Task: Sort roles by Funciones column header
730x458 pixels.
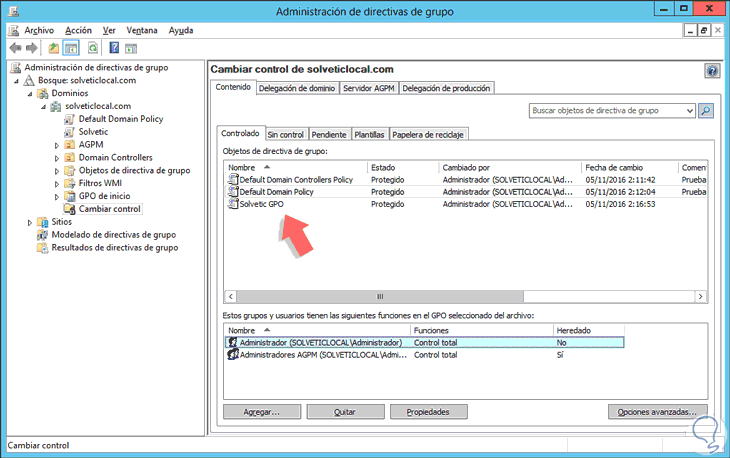Action: (481, 330)
